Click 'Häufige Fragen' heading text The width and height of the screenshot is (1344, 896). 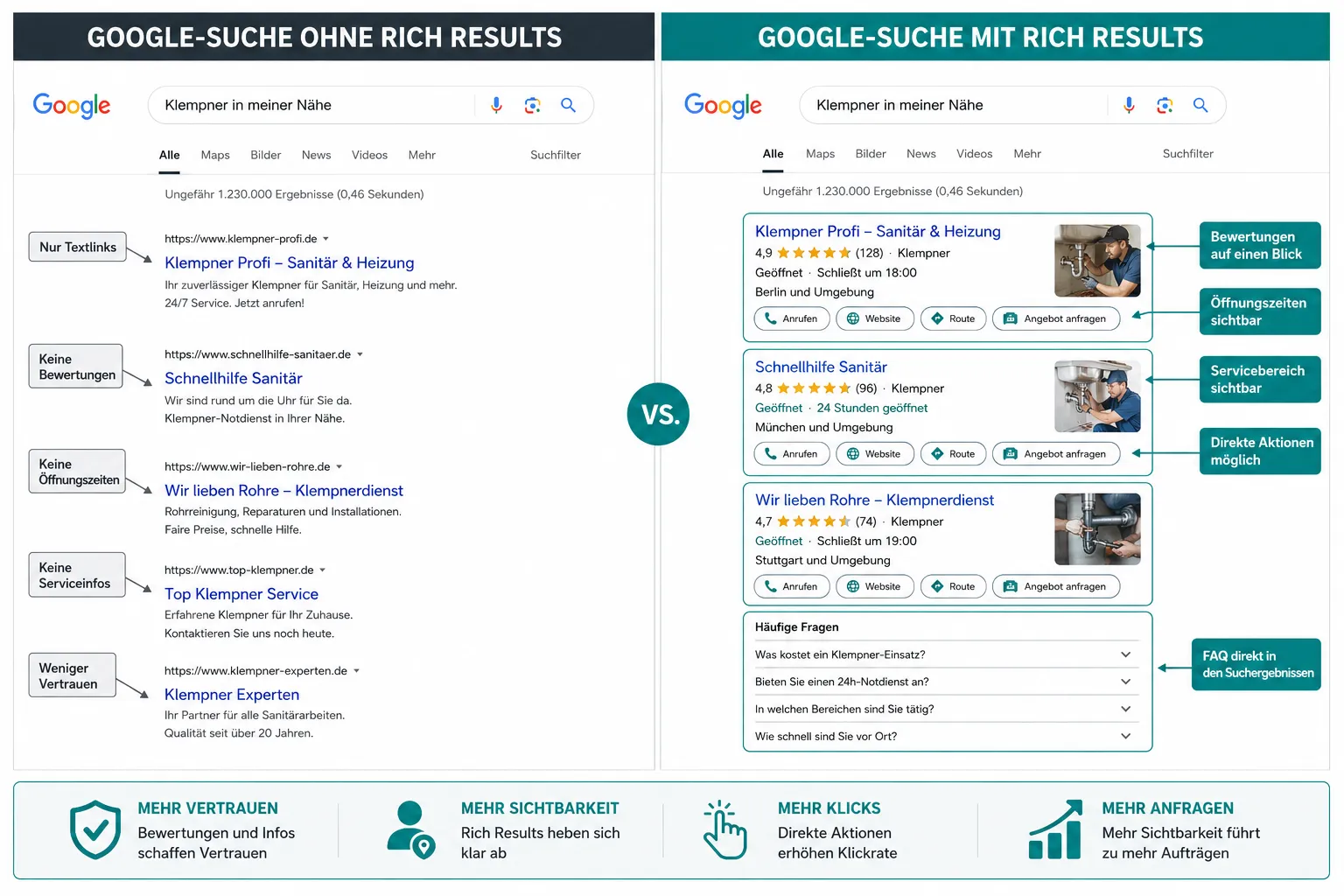point(796,627)
